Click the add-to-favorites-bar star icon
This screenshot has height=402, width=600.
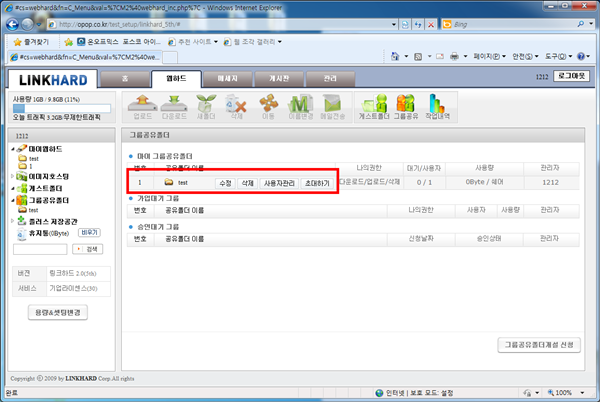tap(68, 42)
